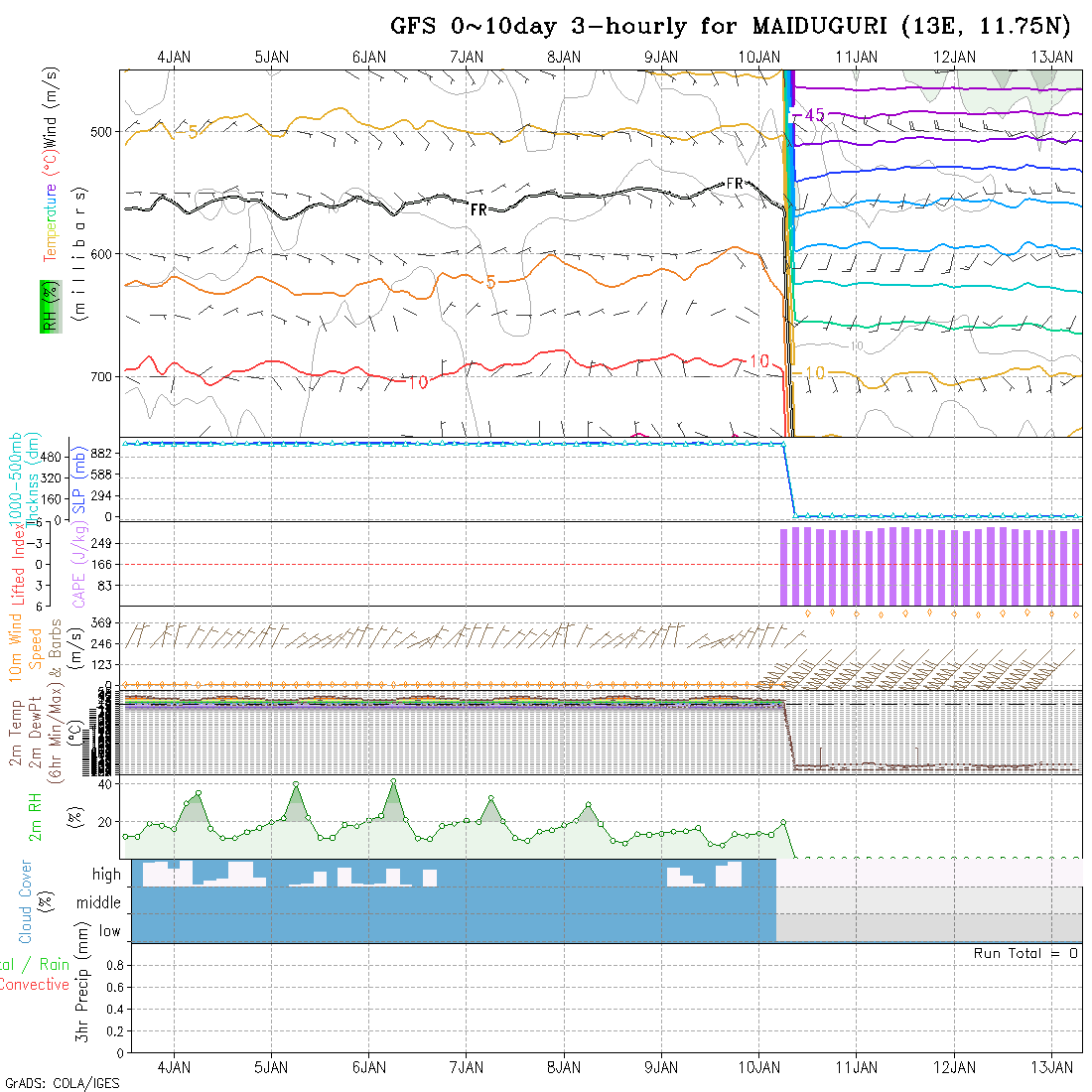
Task: Click the green RH (%) legend label
Action: (x=51, y=307)
